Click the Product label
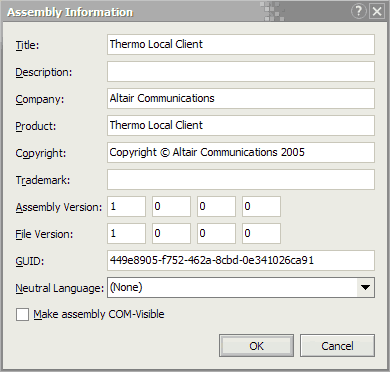The image size is (390, 372). click(x=36, y=126)
